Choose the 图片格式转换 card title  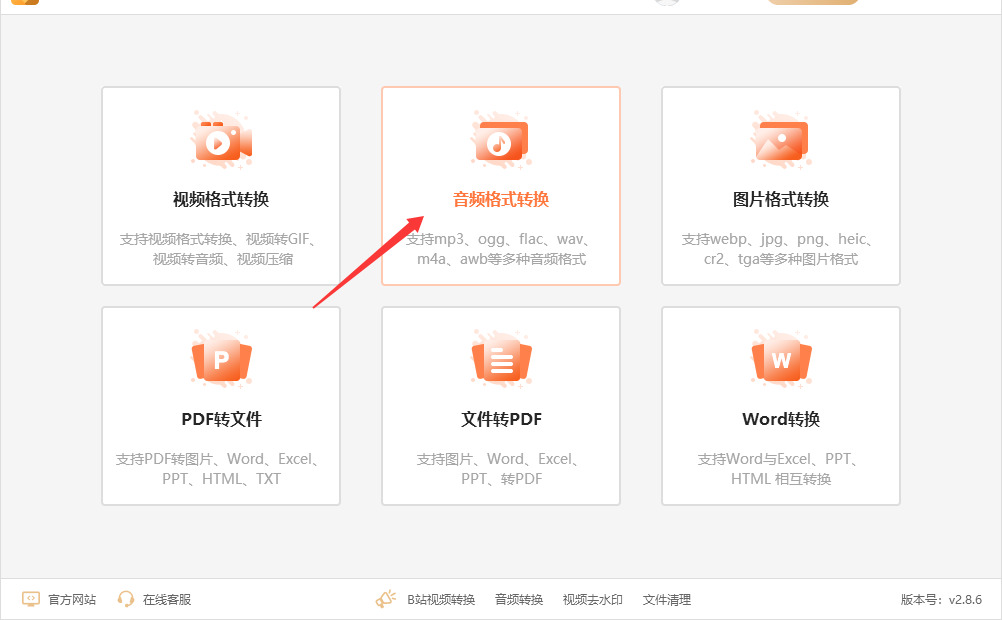coord(781,199)
